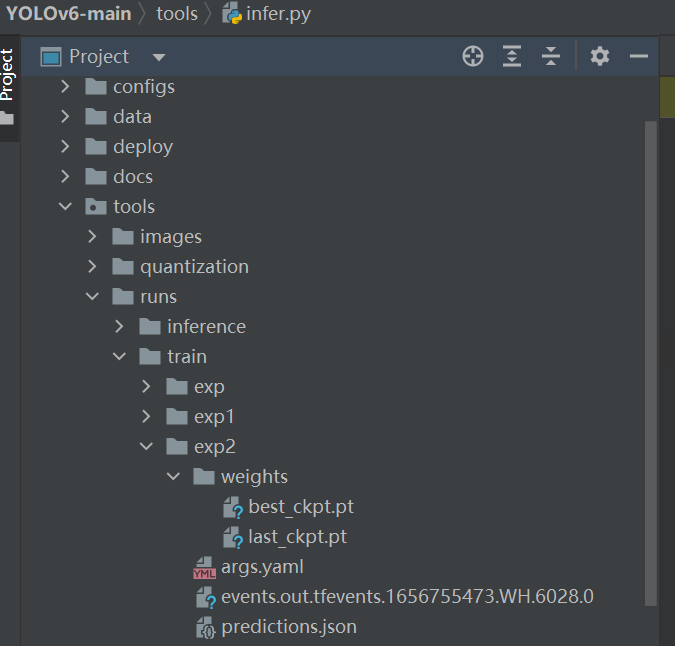Click the locate/select opened file crosshair icon

click(473, 56)
